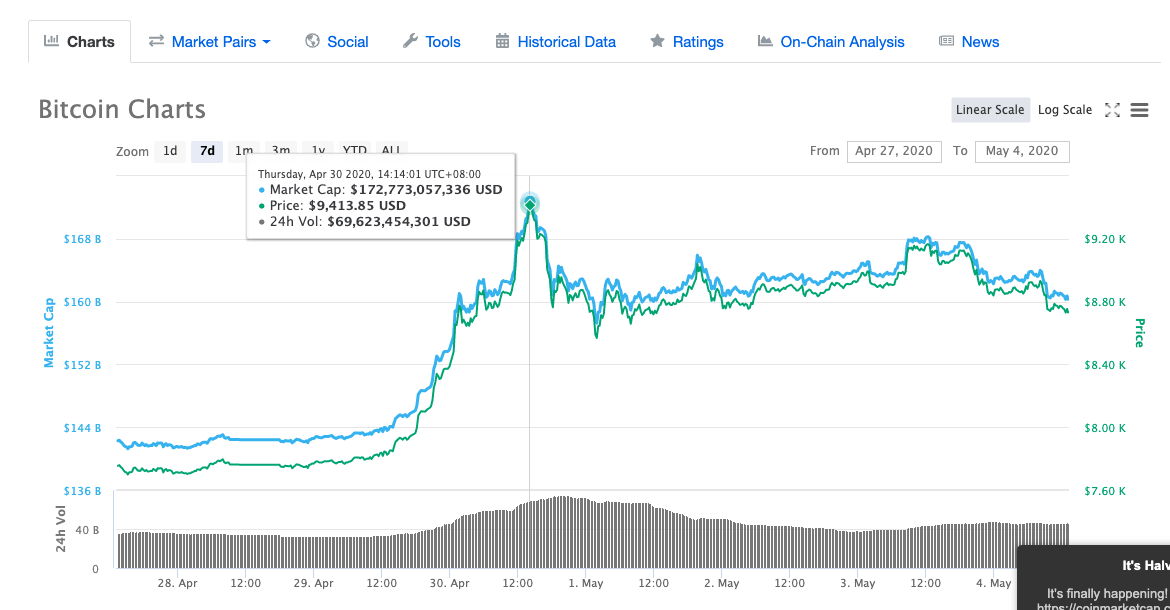The height and width of the screenshot is (610, 1170).
Task: Click the $8.40 K price label
Action: 1105,365
